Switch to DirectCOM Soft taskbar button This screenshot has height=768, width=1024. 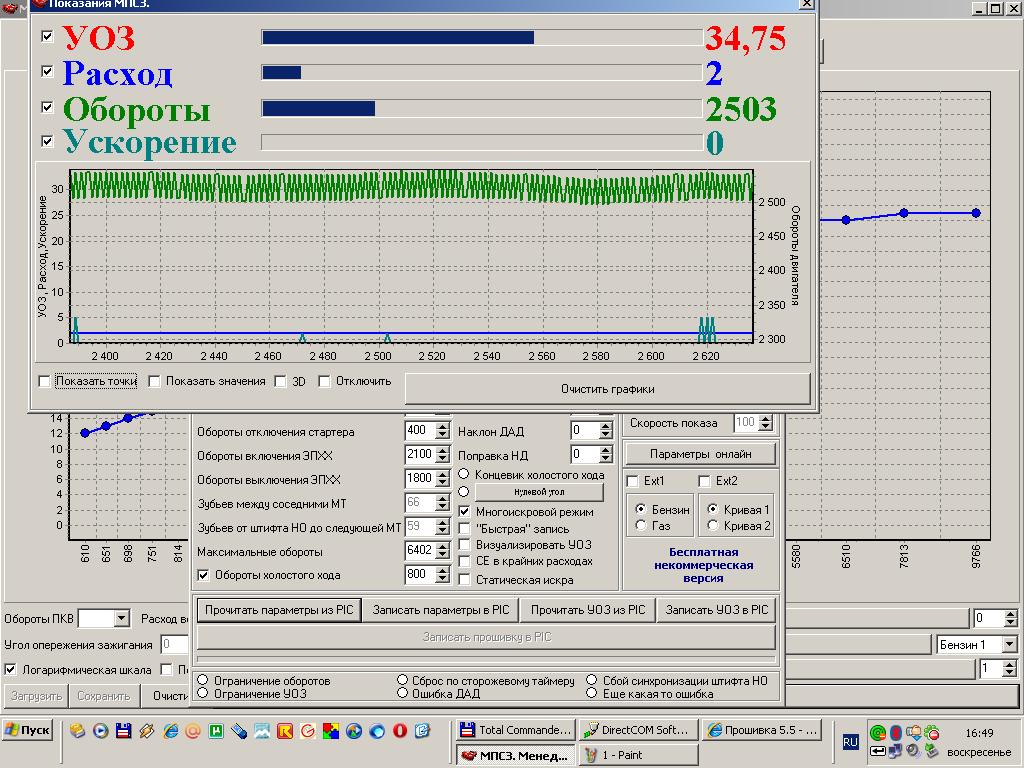(639, 730)
